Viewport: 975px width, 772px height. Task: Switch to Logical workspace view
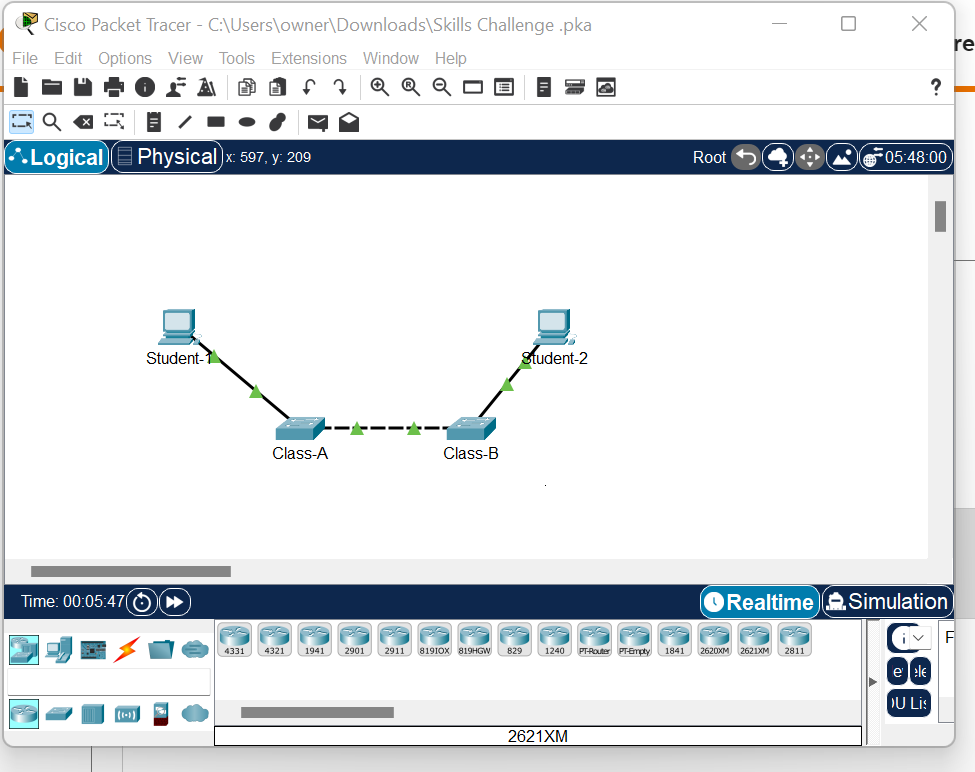pos(57,157)
